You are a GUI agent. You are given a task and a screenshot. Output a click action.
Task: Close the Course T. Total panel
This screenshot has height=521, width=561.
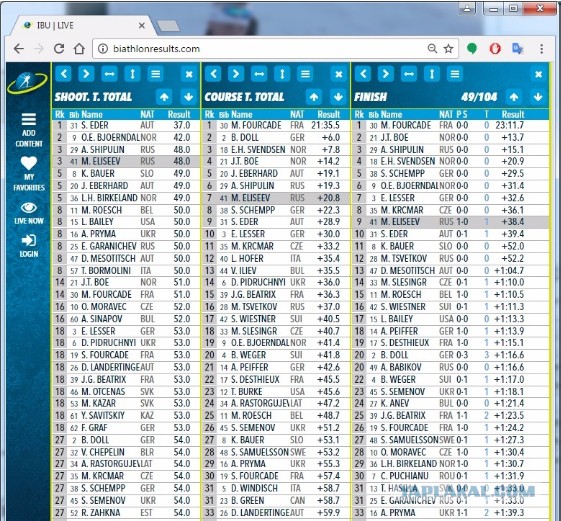[x=338, y=74]
